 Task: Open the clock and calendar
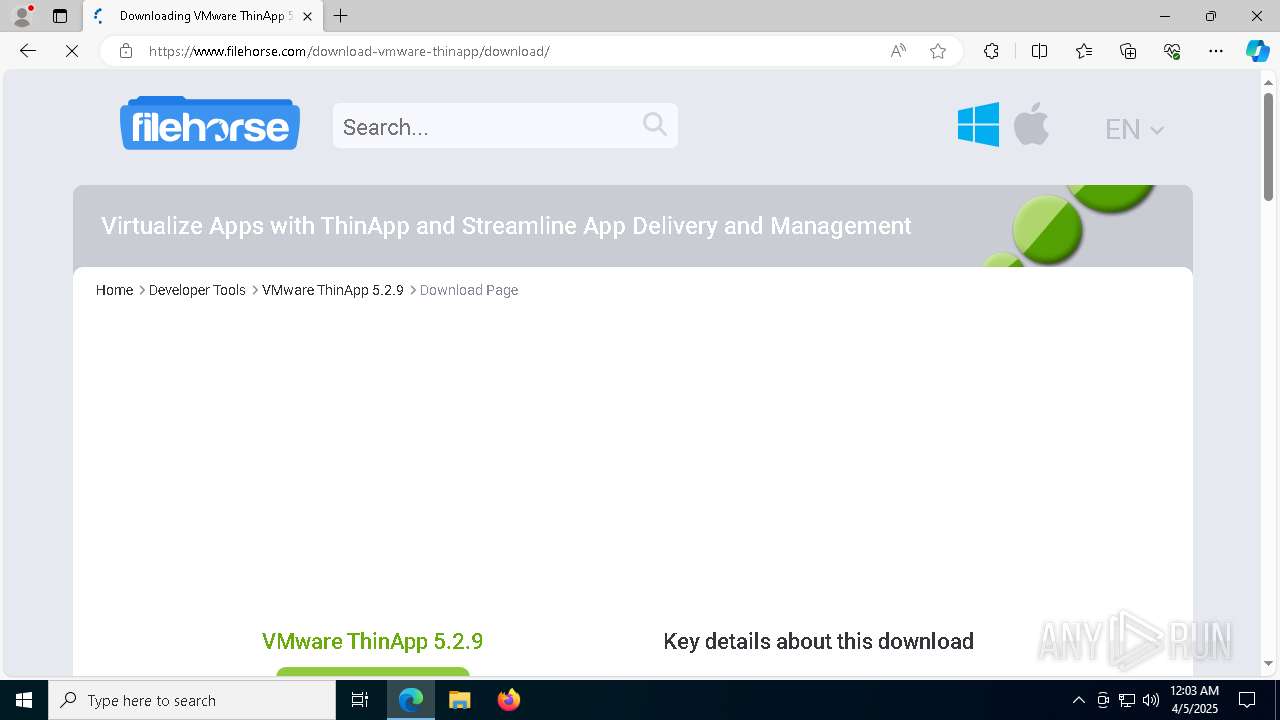point(1194,700)
